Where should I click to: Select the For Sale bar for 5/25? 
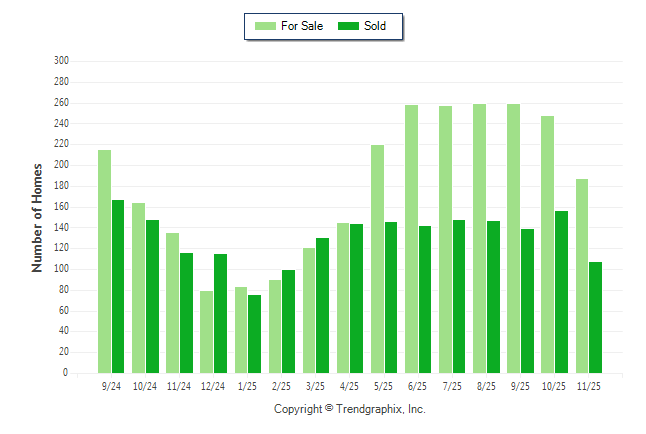coord(377,258)
